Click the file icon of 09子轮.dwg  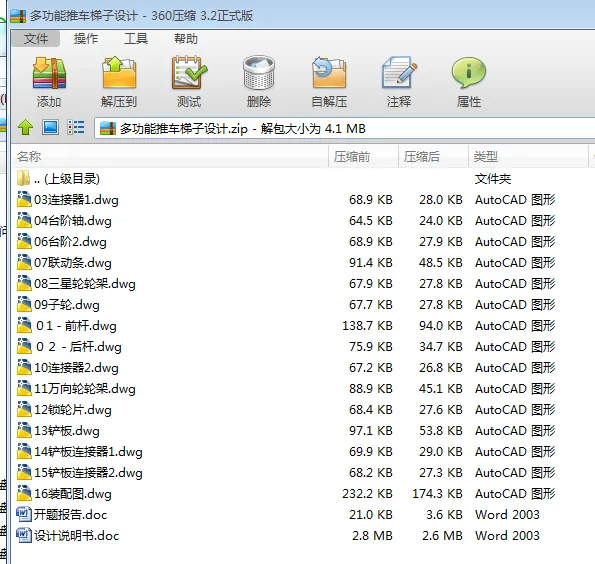(24, 304)
